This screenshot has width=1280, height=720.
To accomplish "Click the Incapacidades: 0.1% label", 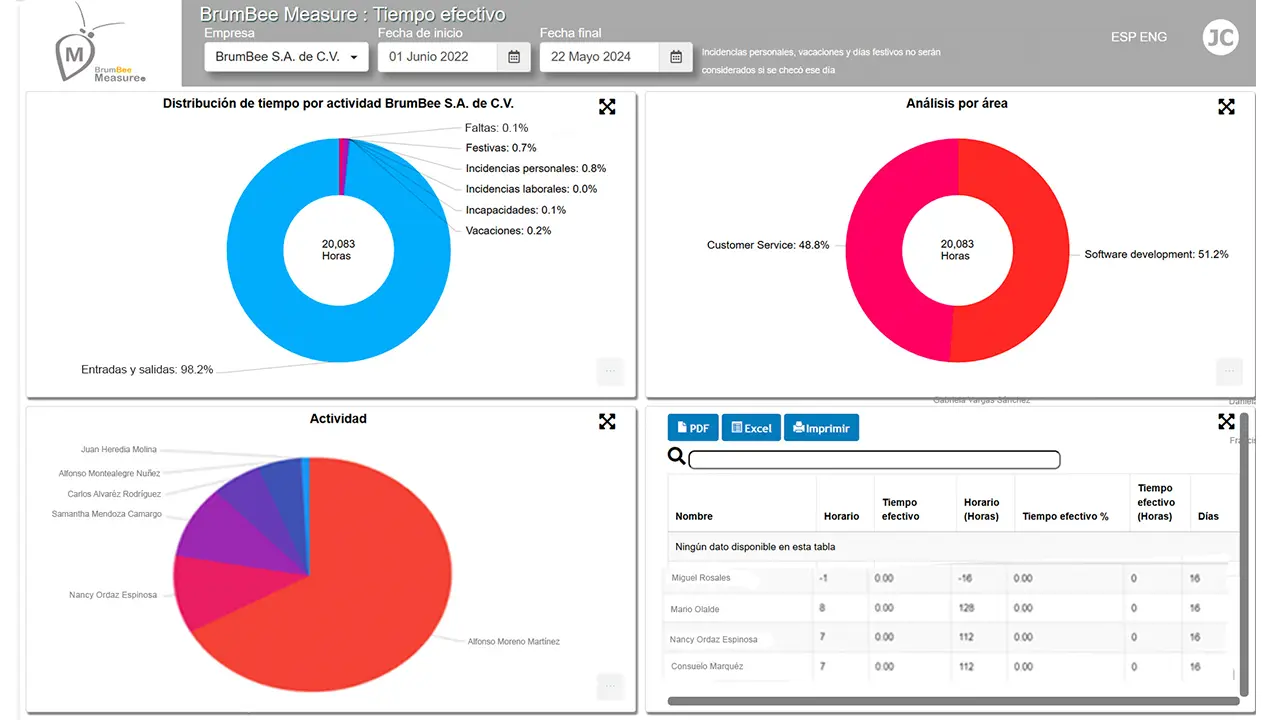I will [x=516, y=210].
